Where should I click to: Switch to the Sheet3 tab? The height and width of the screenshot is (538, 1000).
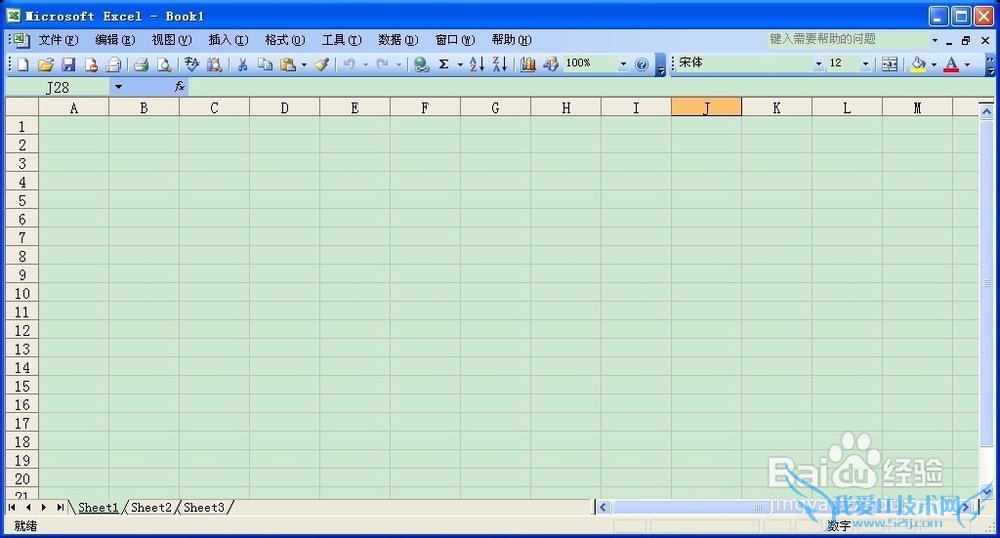point(204,507)
